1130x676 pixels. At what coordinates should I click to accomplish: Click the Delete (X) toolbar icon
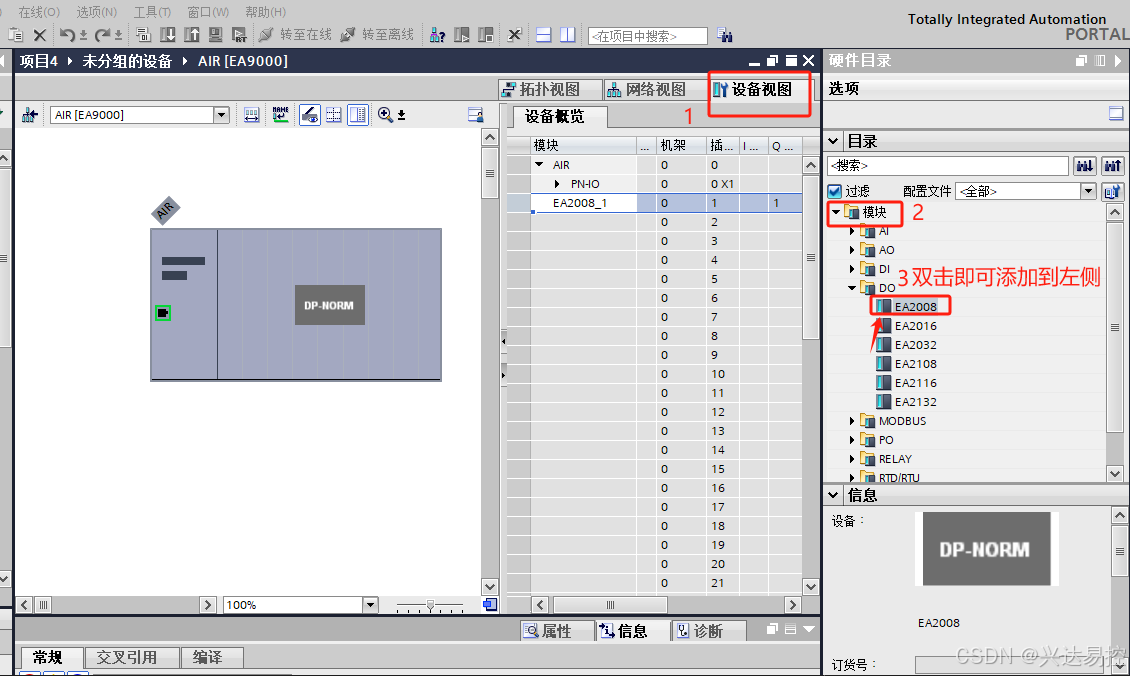pyautogui.click(x=40, y=35)
